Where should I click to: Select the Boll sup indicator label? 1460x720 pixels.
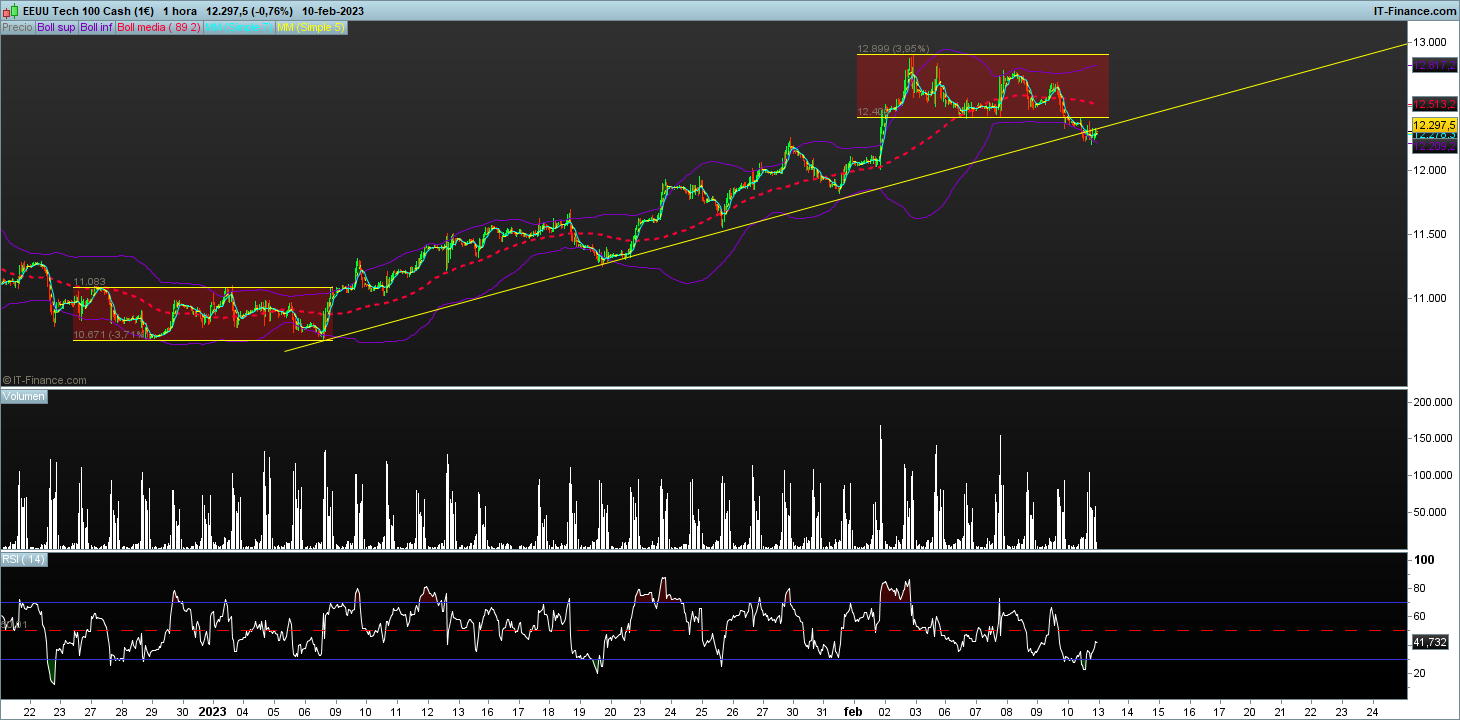pos(56,27)
